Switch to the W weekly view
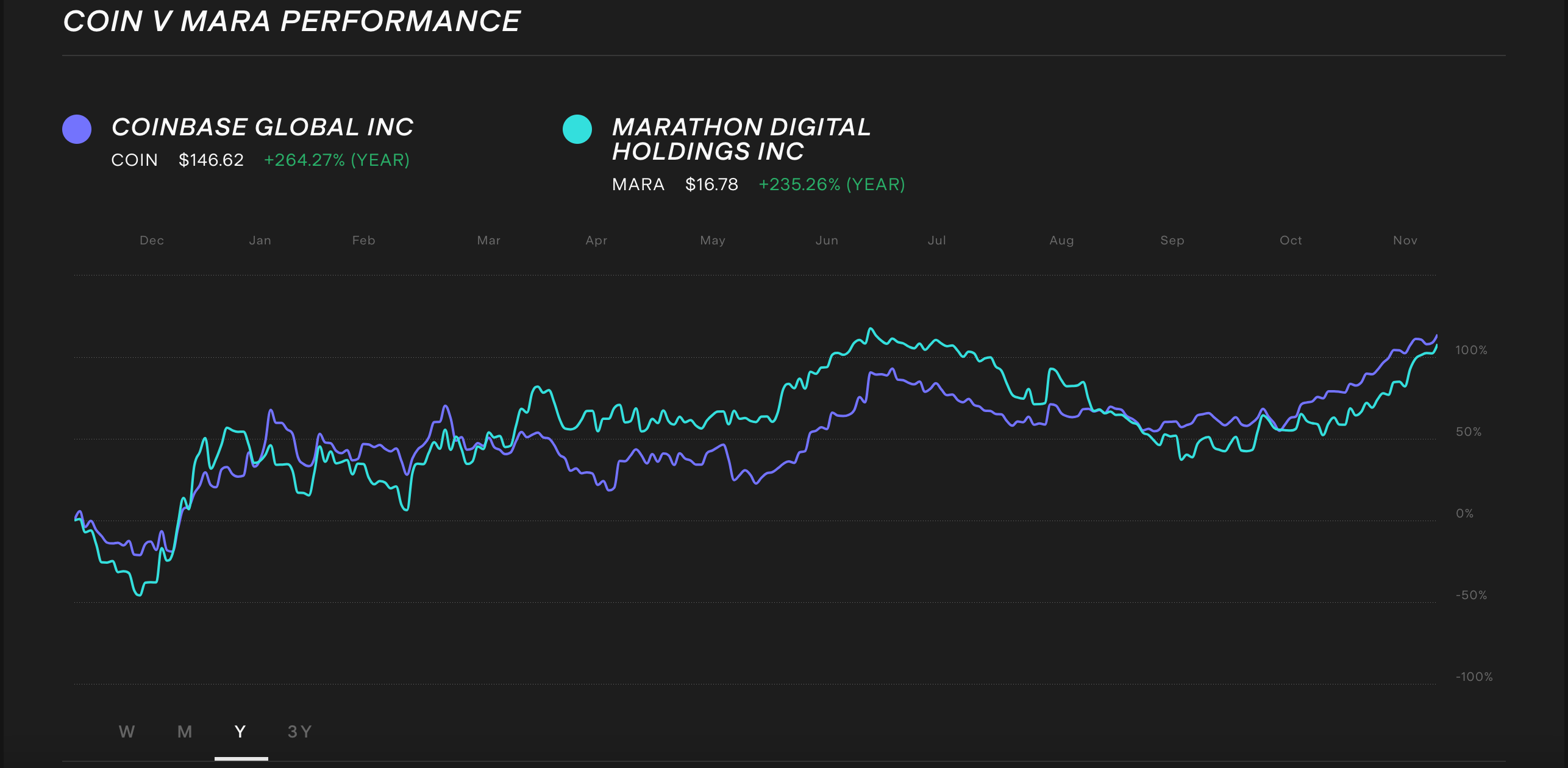This screenshot has height=768, width=1568. click(x=126, y=731)
